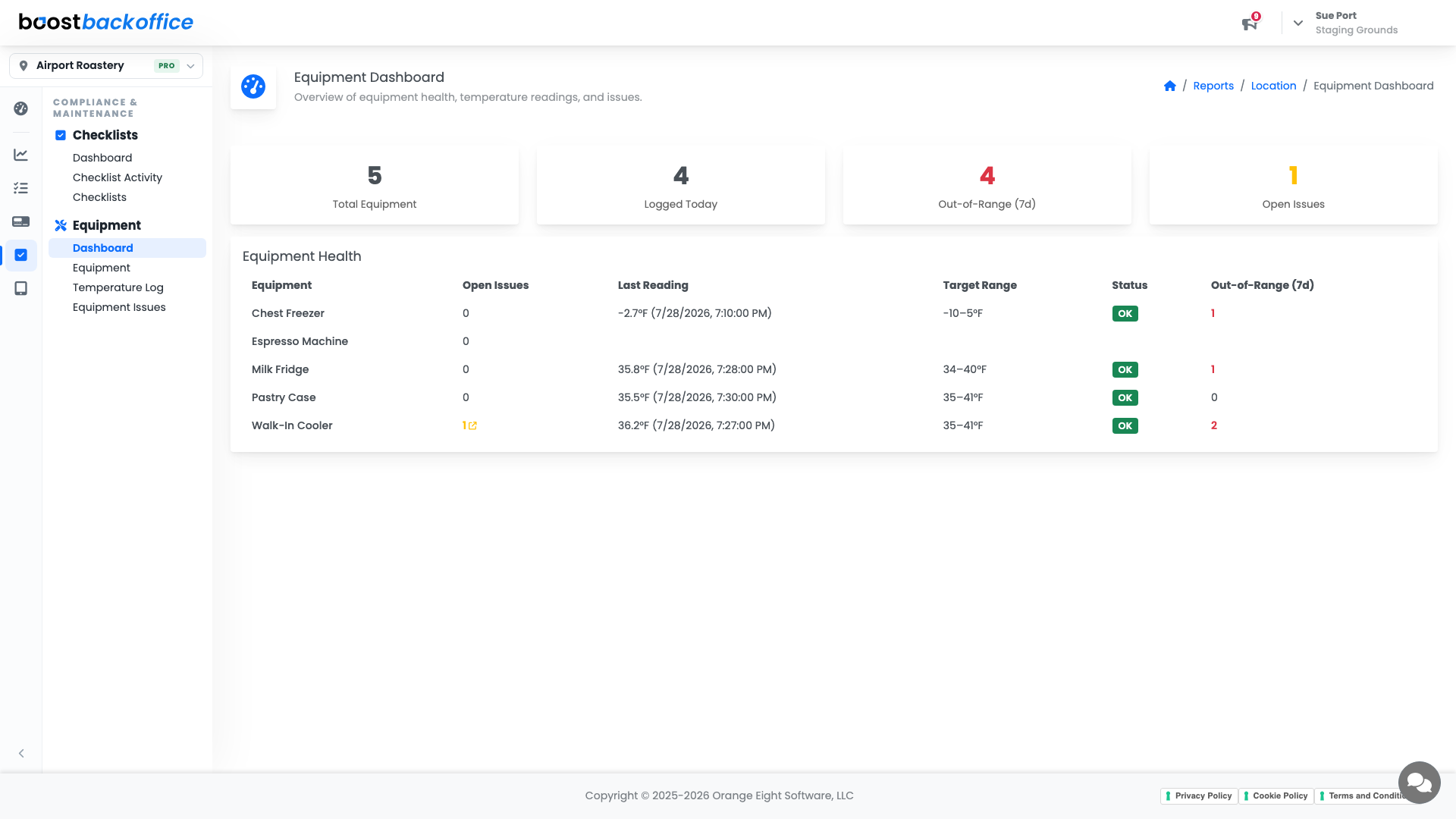Follow the Location breadcrumb link
This screenshot has width=1456, height=819.
[x=1273, y=86]
